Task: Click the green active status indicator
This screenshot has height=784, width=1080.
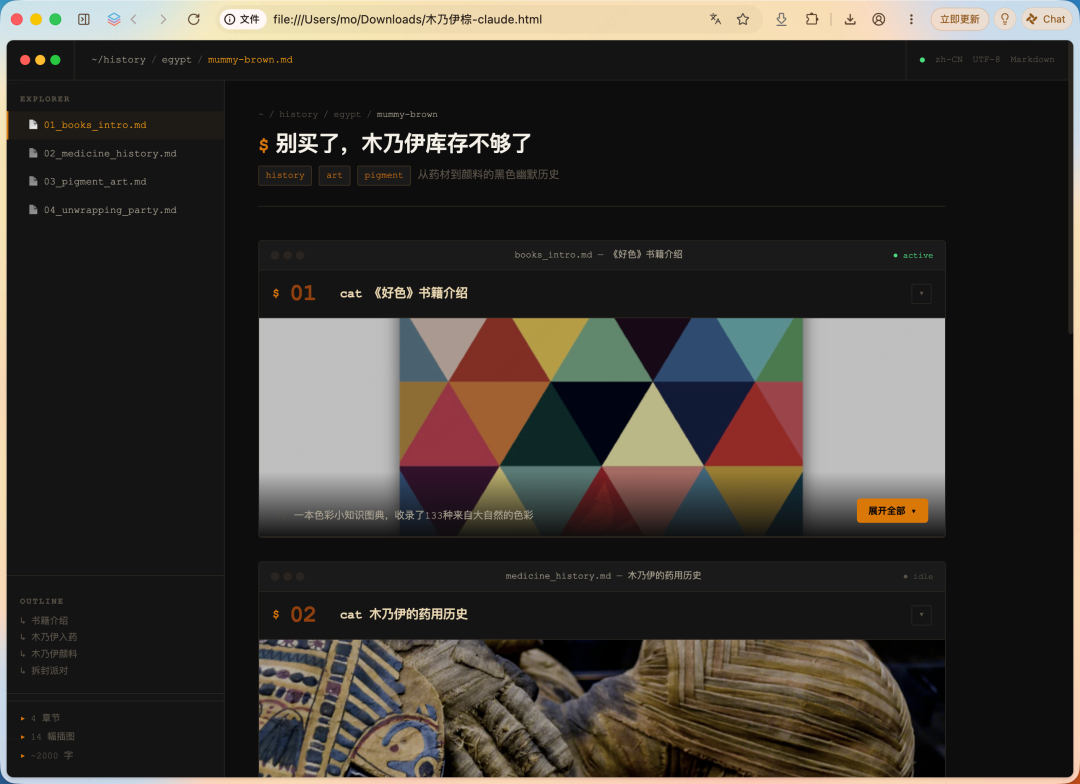Action: tap(913, 256)
